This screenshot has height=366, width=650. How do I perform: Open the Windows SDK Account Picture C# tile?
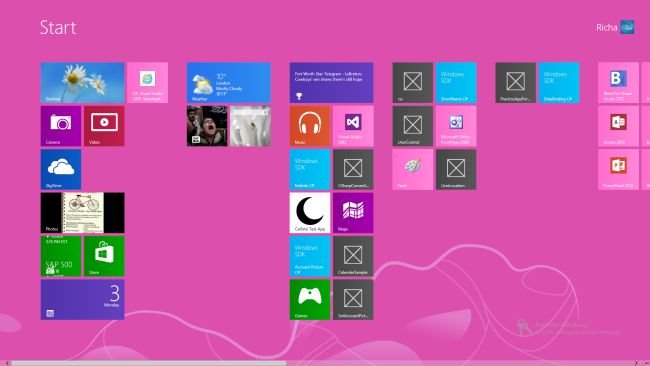click(310, 256)
